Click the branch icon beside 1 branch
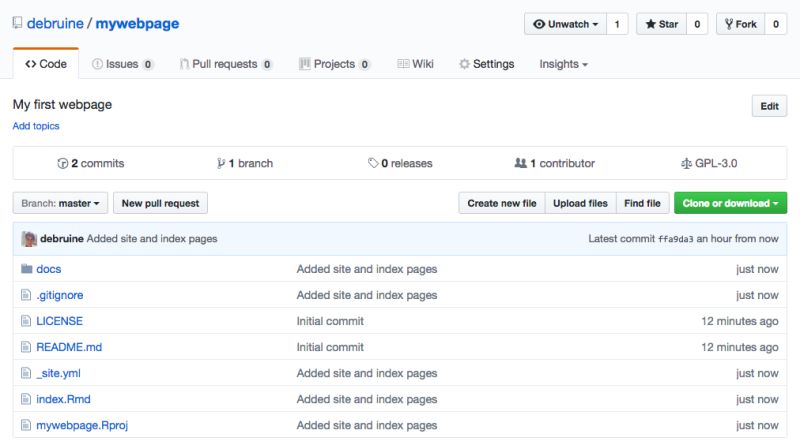The width and height of the screenshot is (800, 445). pos(221,163)
